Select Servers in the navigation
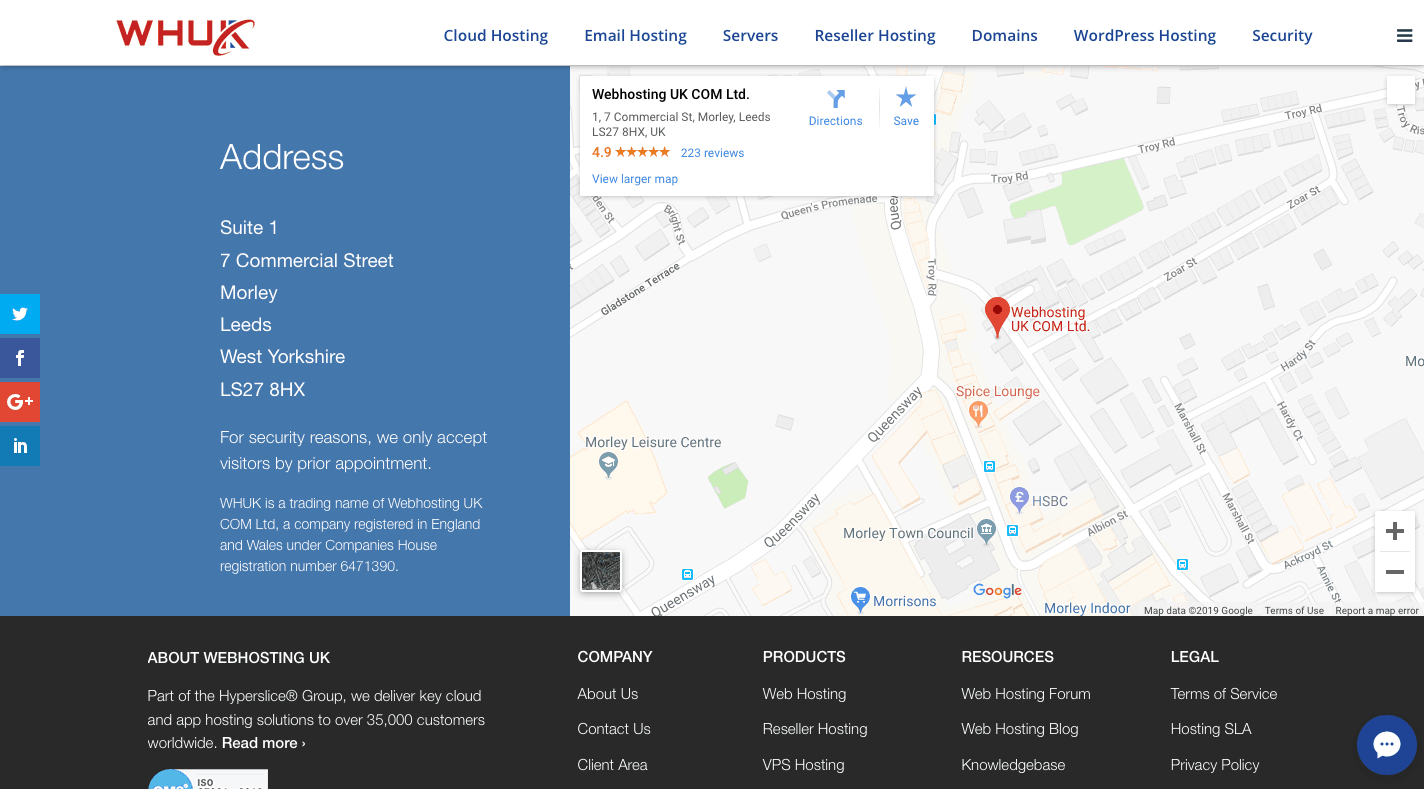1424x789 pixels. pyautogui.click(x=750, y=36)
